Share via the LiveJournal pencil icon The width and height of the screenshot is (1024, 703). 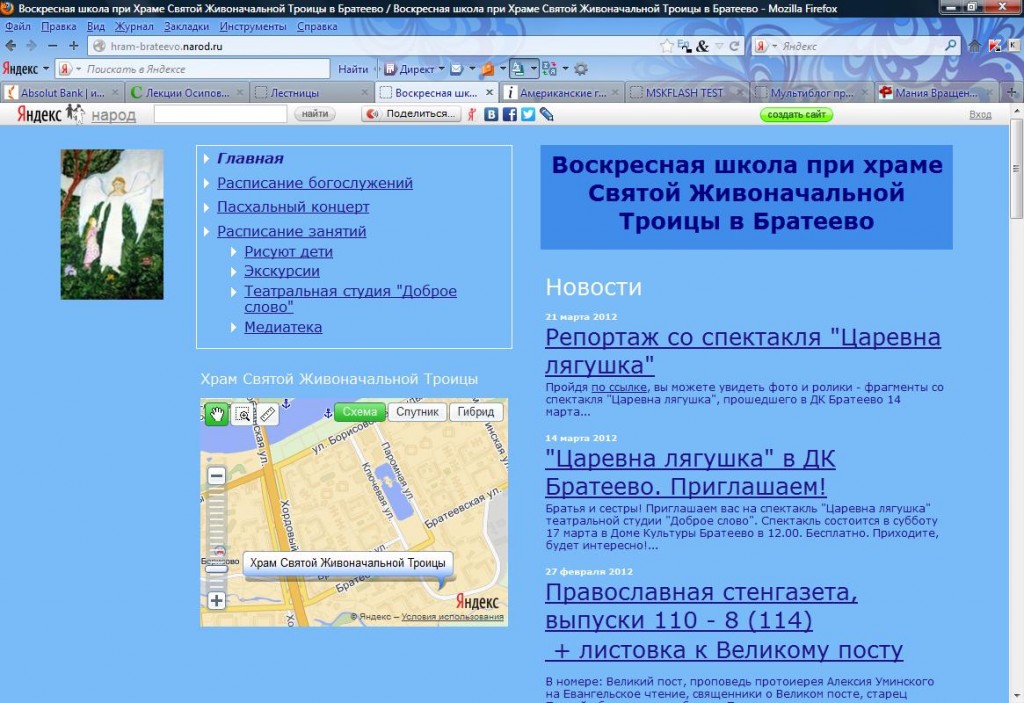(547, 114)
